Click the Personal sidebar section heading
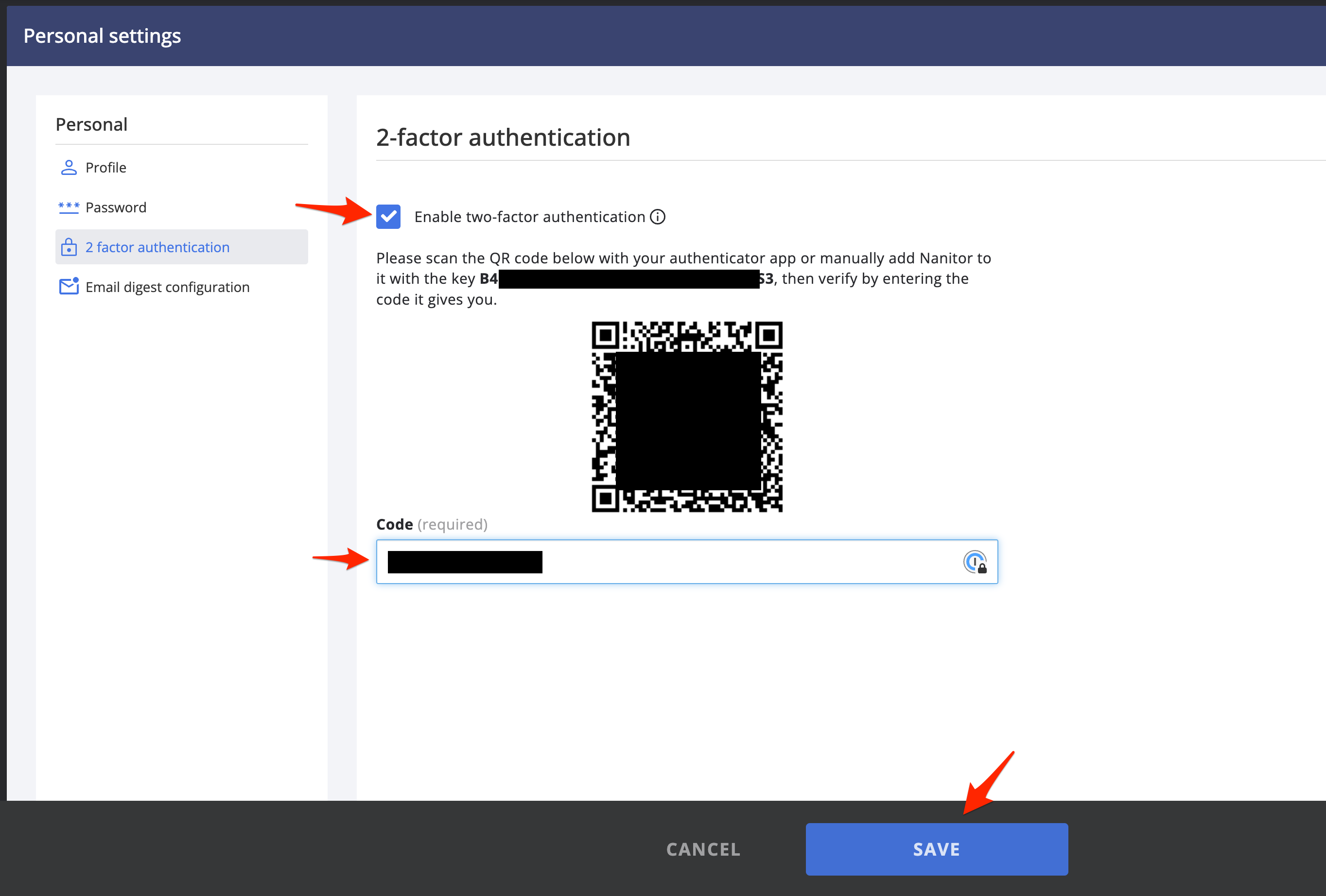 pyautogui.click(x=91, y=124)
